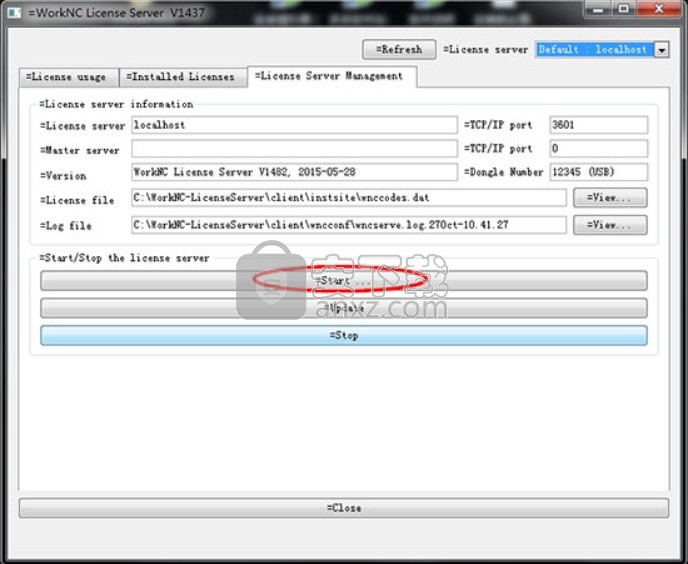Stop the license server
Screen dimensions: 688x564
tap(344, 335)
